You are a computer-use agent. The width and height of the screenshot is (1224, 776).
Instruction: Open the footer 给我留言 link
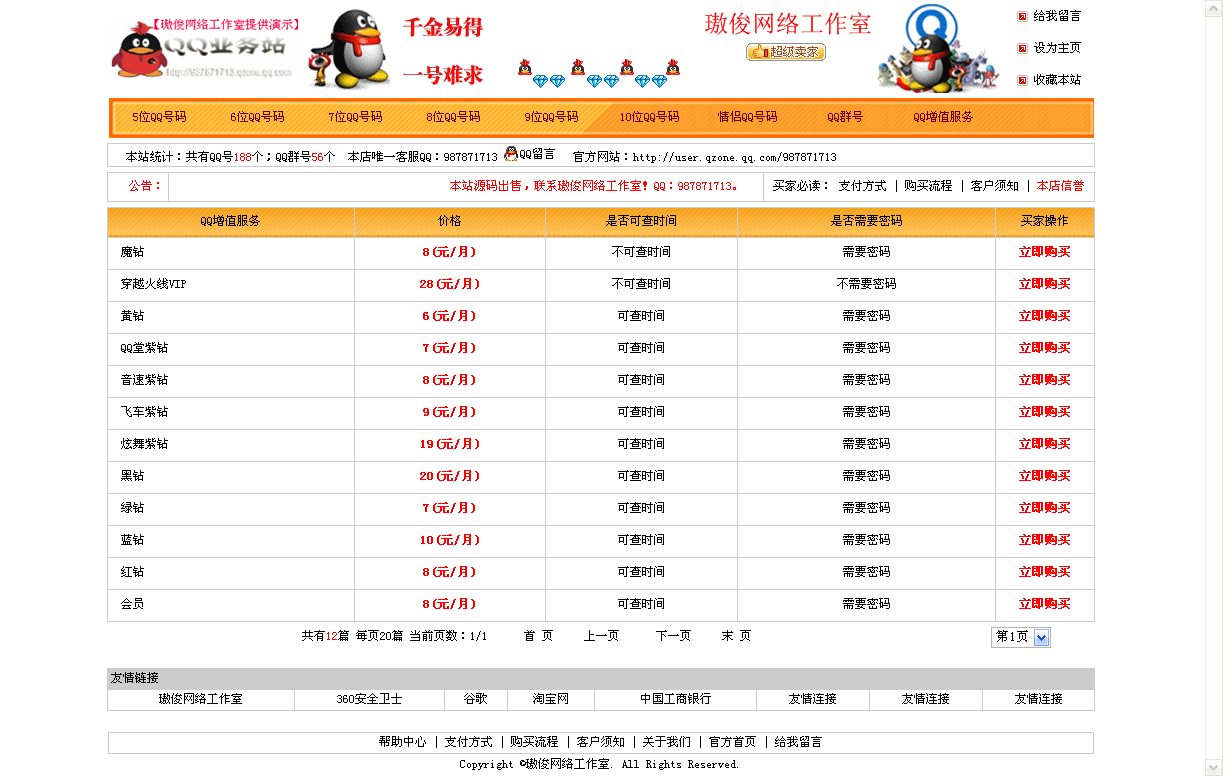pyautogui.click(x=798, y=742)
